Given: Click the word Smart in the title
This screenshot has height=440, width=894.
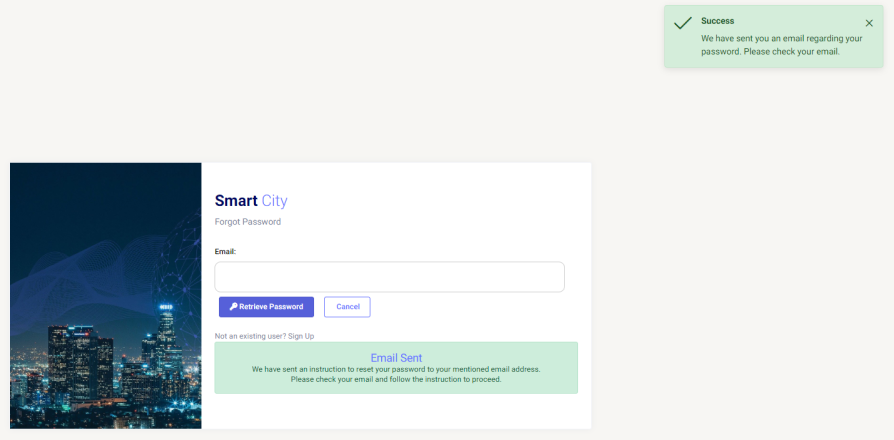Looking at the screenshot, I should click(236, 201).
